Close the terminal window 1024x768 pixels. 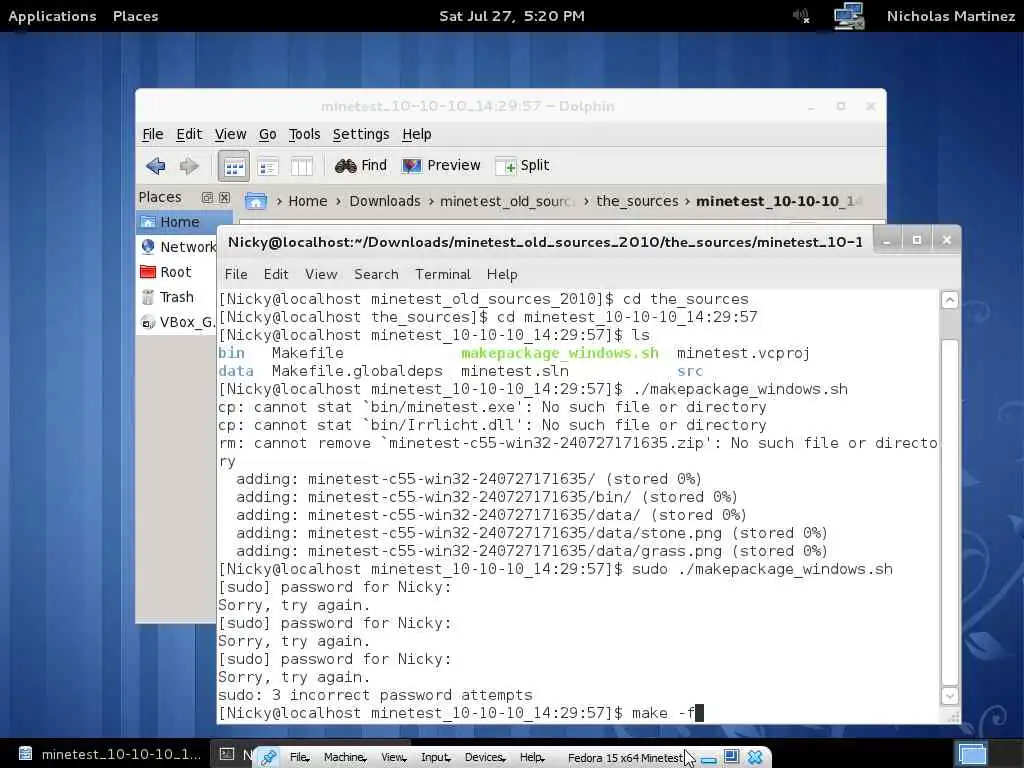947,241
